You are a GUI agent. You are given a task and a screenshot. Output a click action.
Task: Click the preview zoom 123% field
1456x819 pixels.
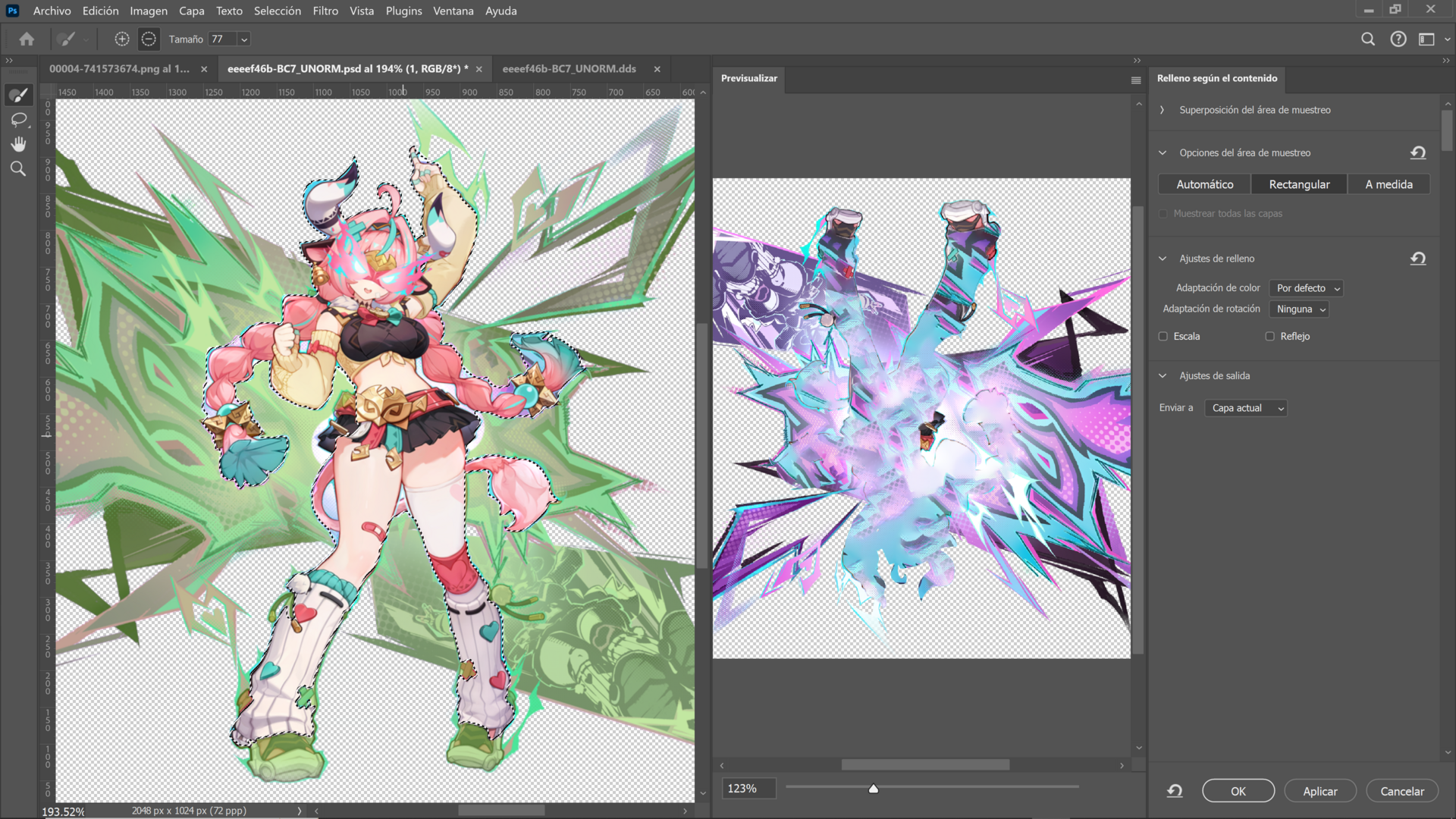coord(748,789)
